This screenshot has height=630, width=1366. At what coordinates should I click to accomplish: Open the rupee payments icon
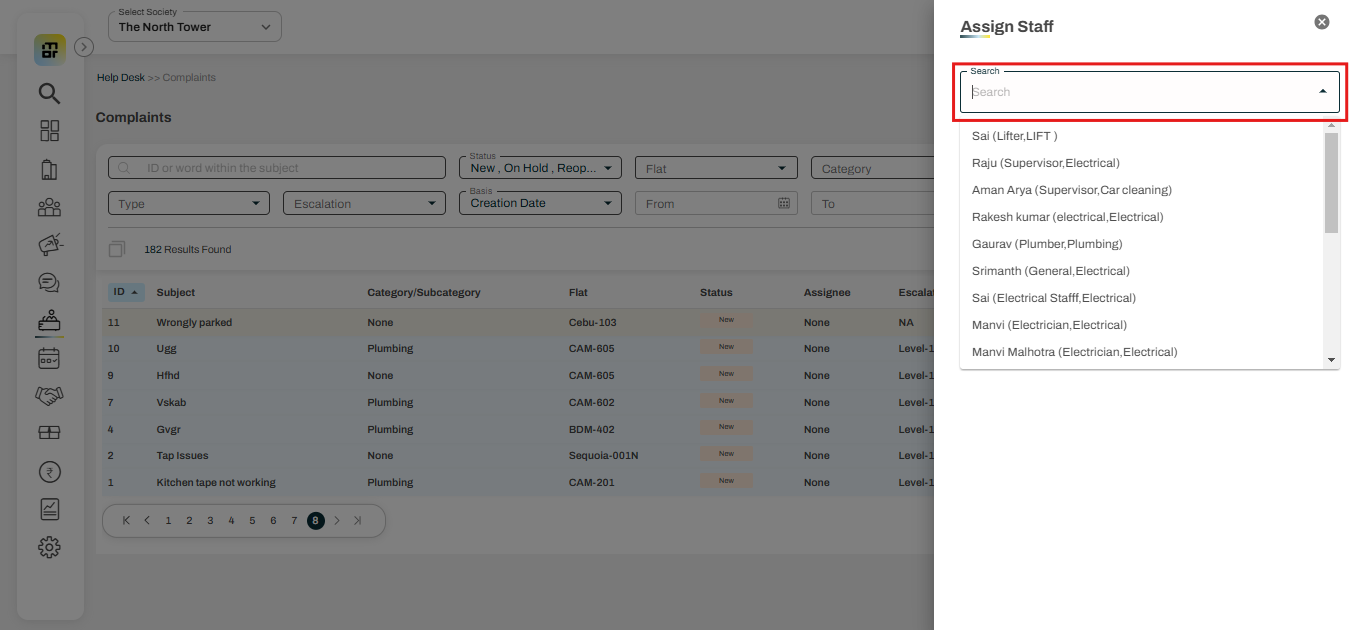click(49, 471)
